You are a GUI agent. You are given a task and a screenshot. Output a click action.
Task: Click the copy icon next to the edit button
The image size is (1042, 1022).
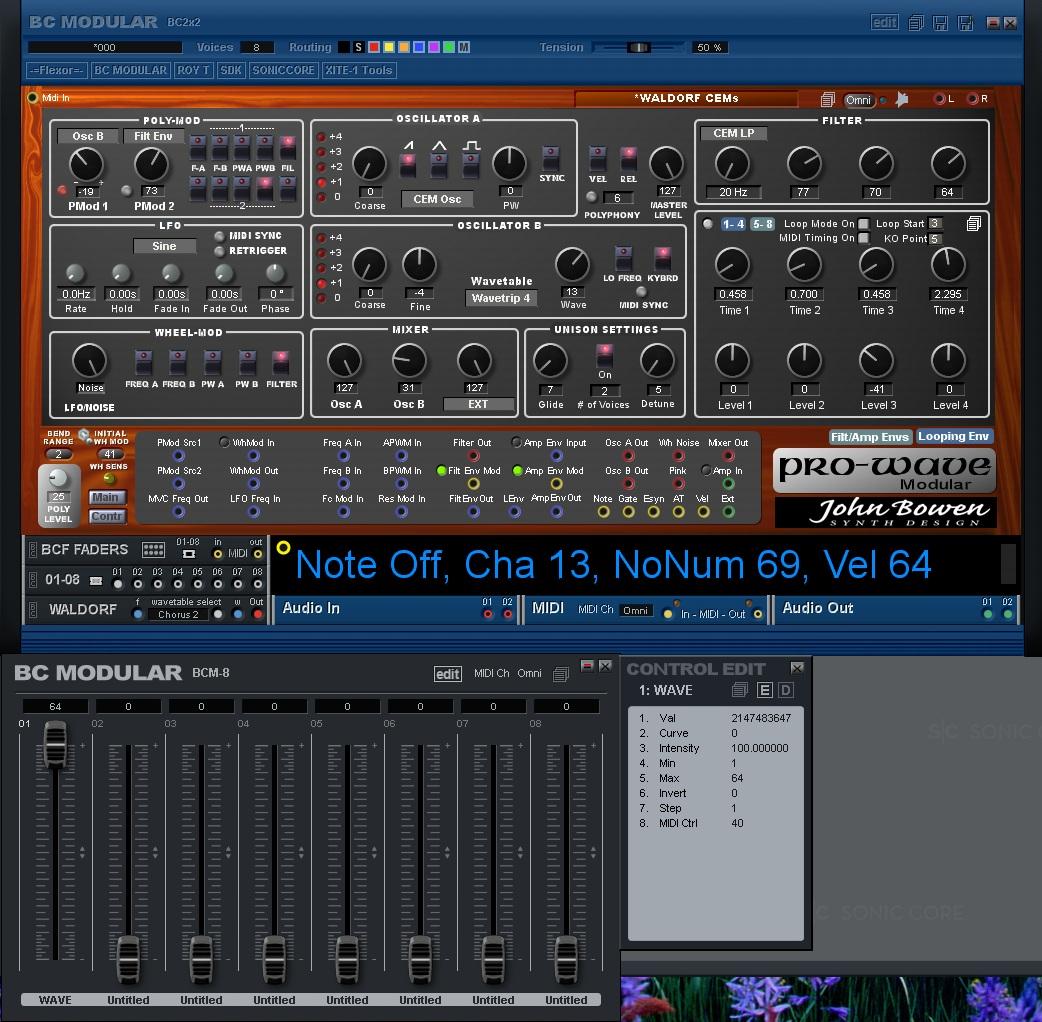point(915,22)
